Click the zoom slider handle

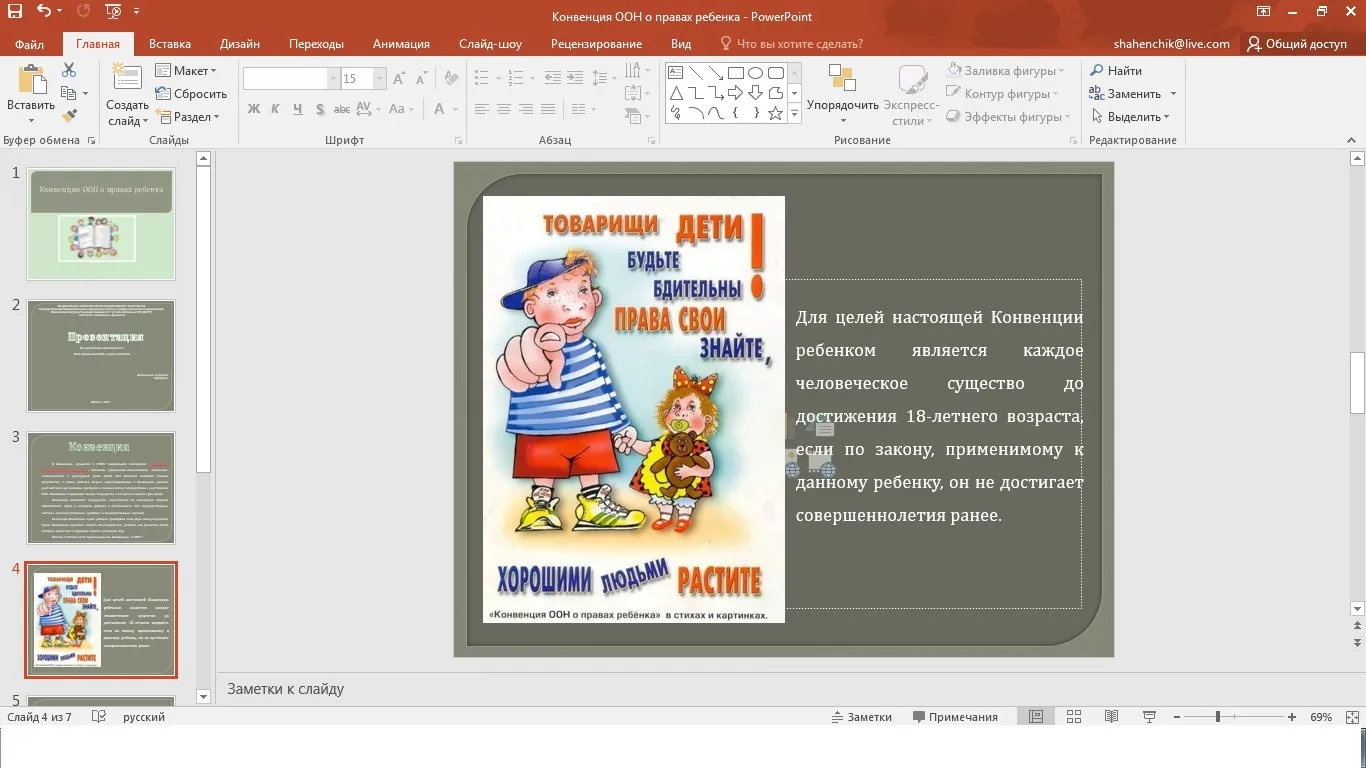click(x=1217, y=717)
